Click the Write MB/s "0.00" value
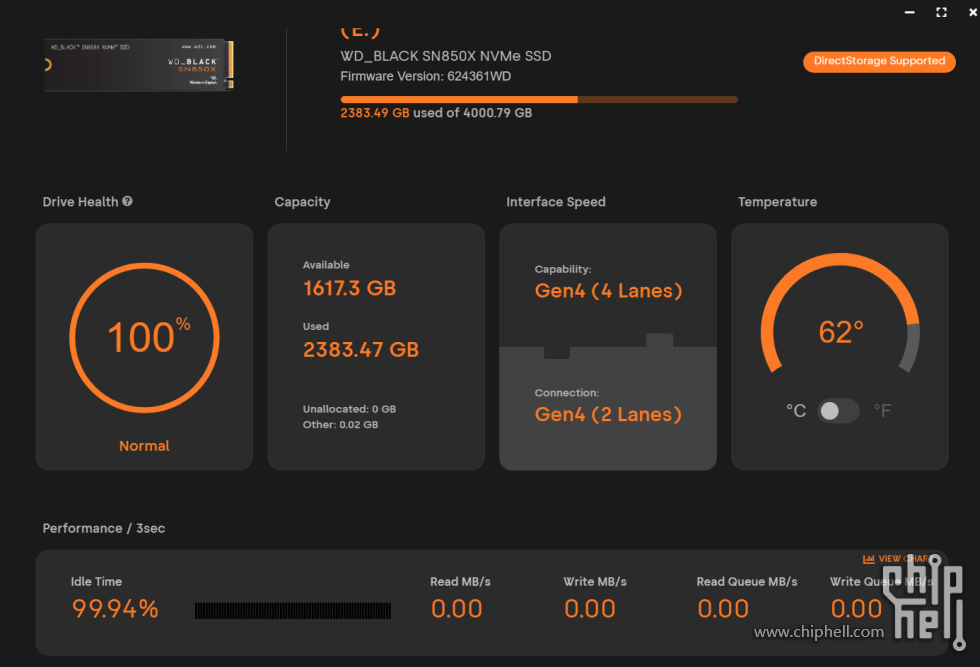Viewport: 980px width, 667px height. [590, 609]
